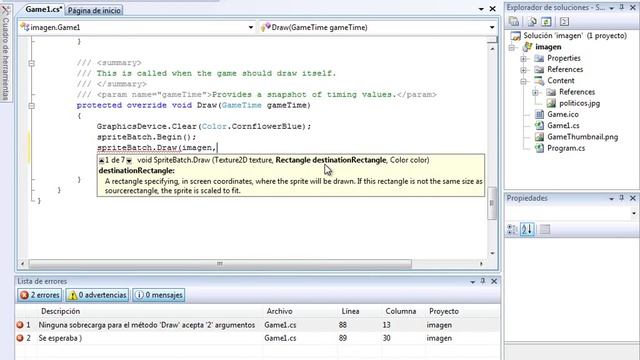Click the view code icon in Solution Explorer
This screenshot has height=360, width=640.
click(x=564, y=21)
